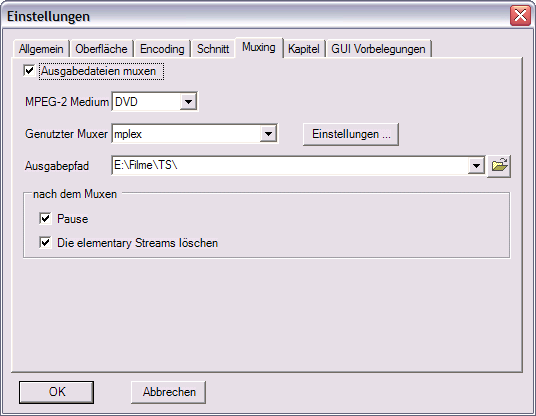Open the Oberfläche tab

pyautogui.click(x=101, y=49)
